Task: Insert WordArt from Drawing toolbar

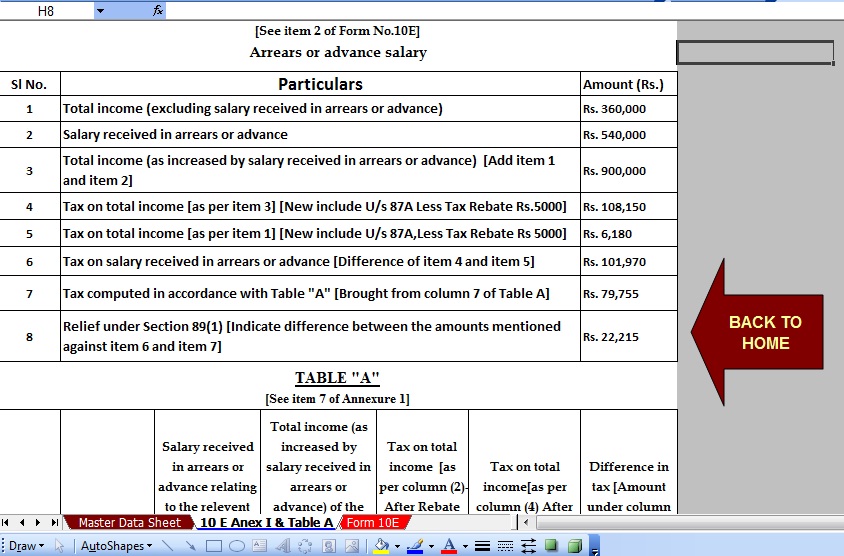Action: tap(283, 546)
